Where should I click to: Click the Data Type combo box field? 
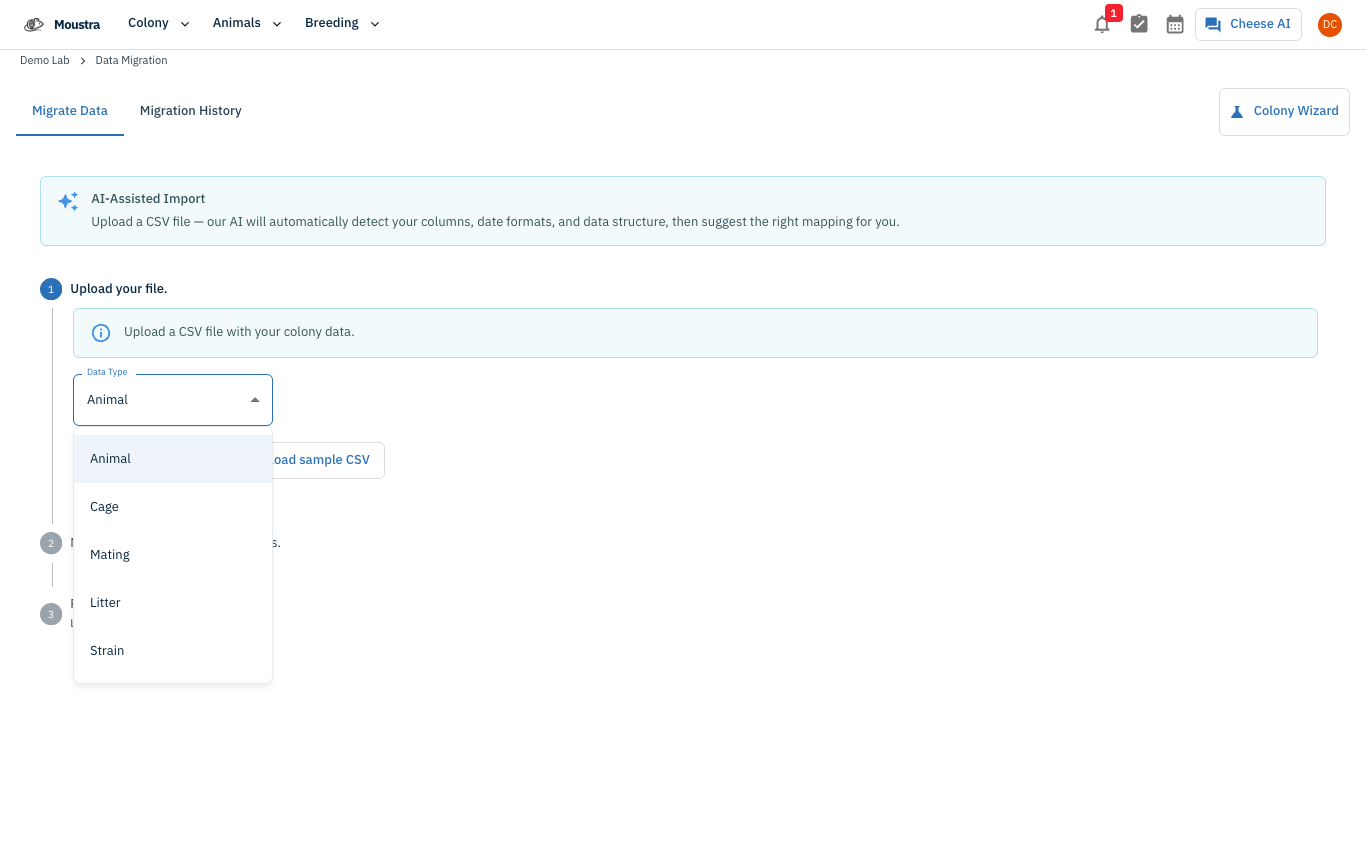[x=173, y=400]
